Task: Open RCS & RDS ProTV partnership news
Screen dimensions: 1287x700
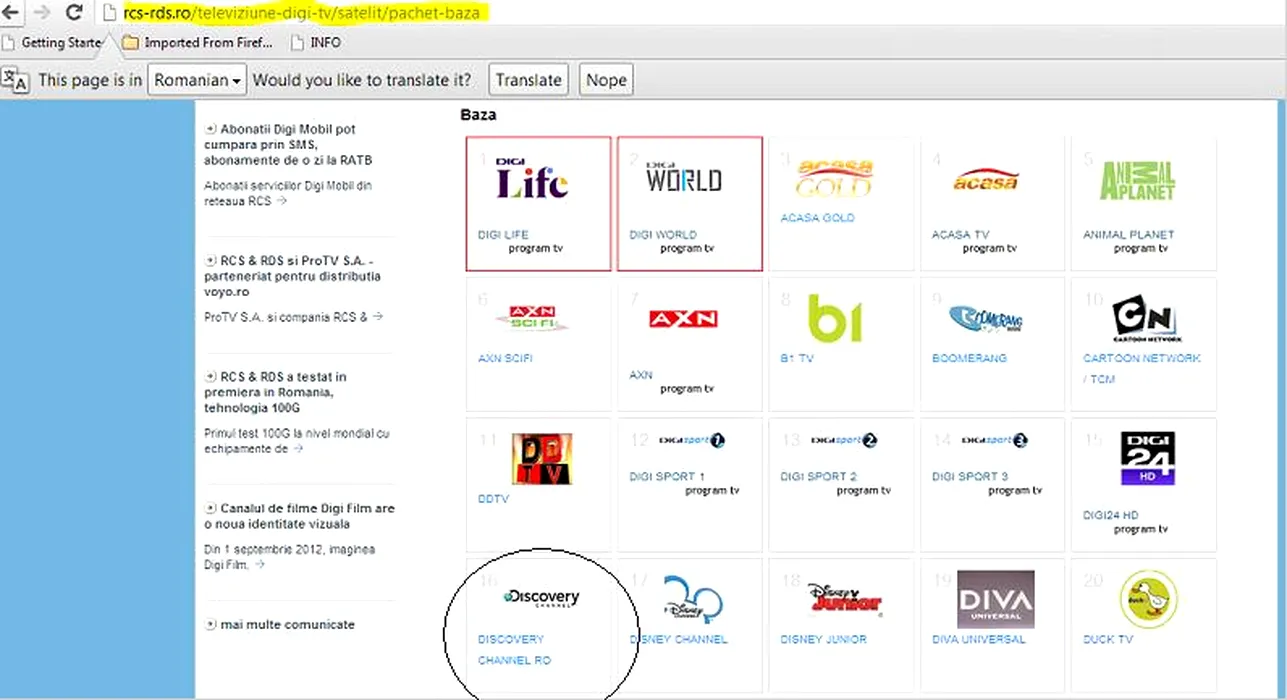Action: 293,276
